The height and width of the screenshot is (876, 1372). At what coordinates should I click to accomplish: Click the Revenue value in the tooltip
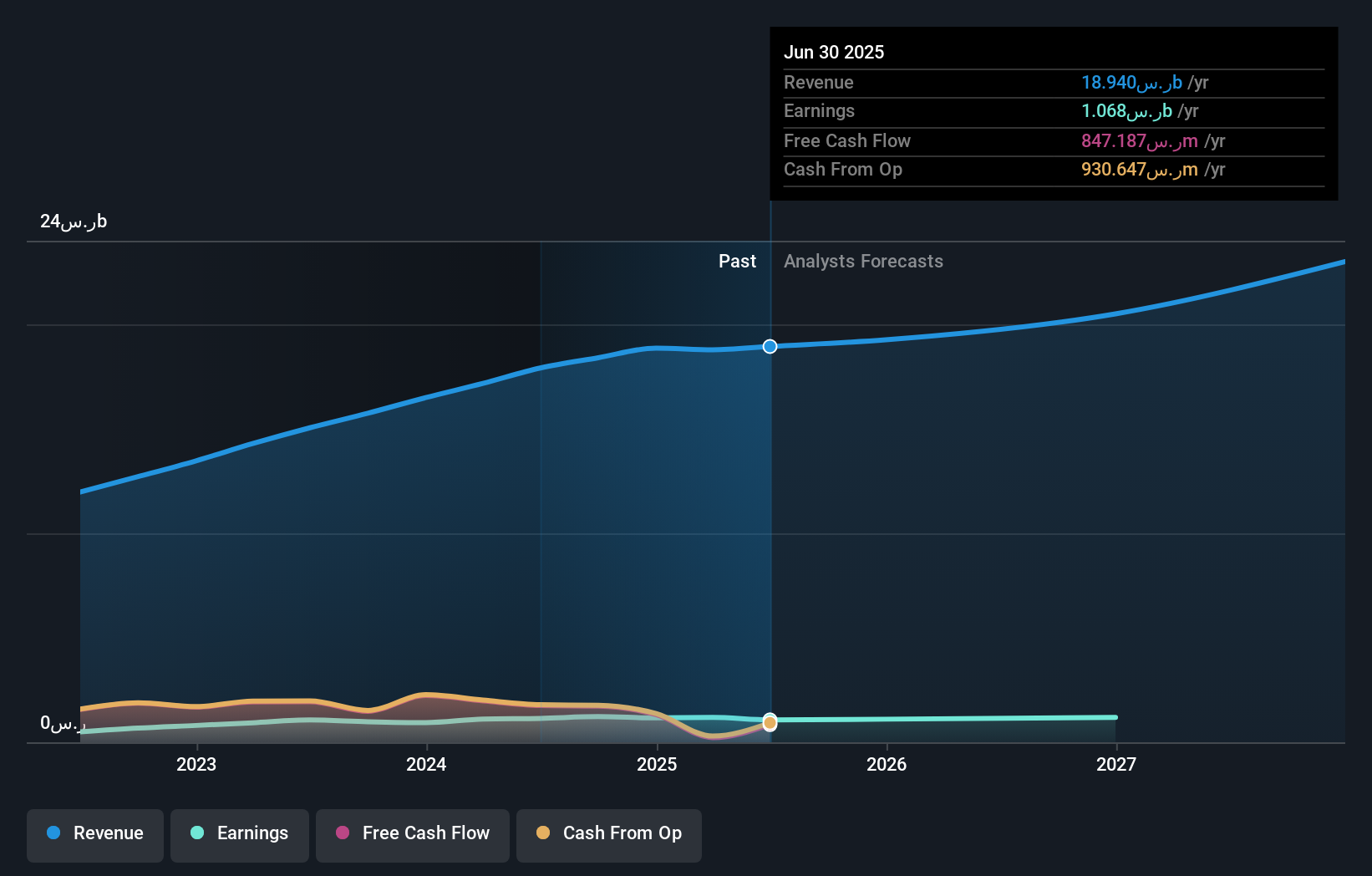point(1130,83)
